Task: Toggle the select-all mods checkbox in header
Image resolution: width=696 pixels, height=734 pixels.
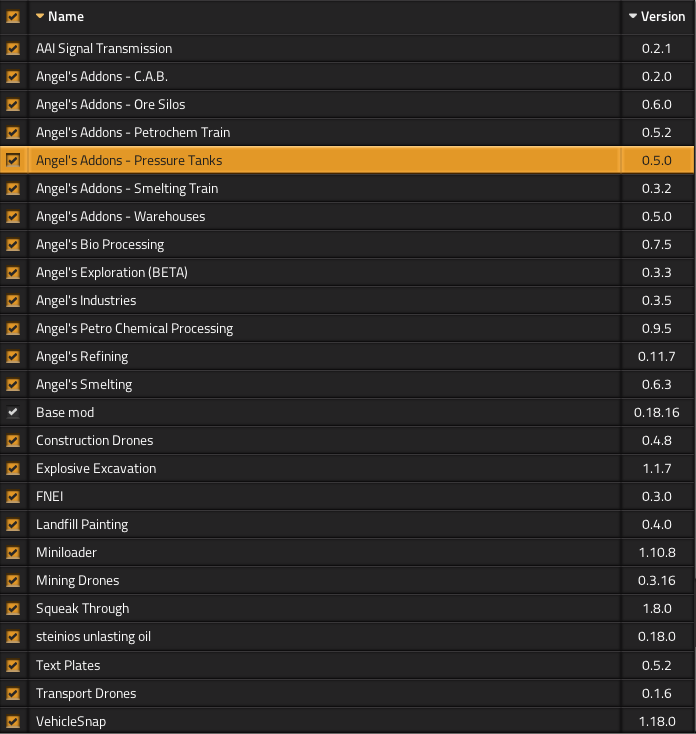Action: pos(13,16)
